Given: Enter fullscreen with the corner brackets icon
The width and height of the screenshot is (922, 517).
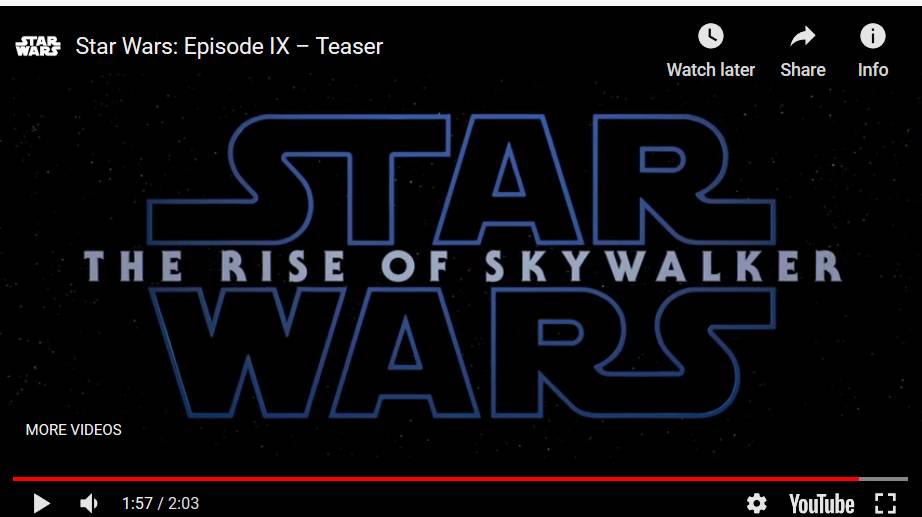Looking at the screenshot, I should click(x=886, y=503).
